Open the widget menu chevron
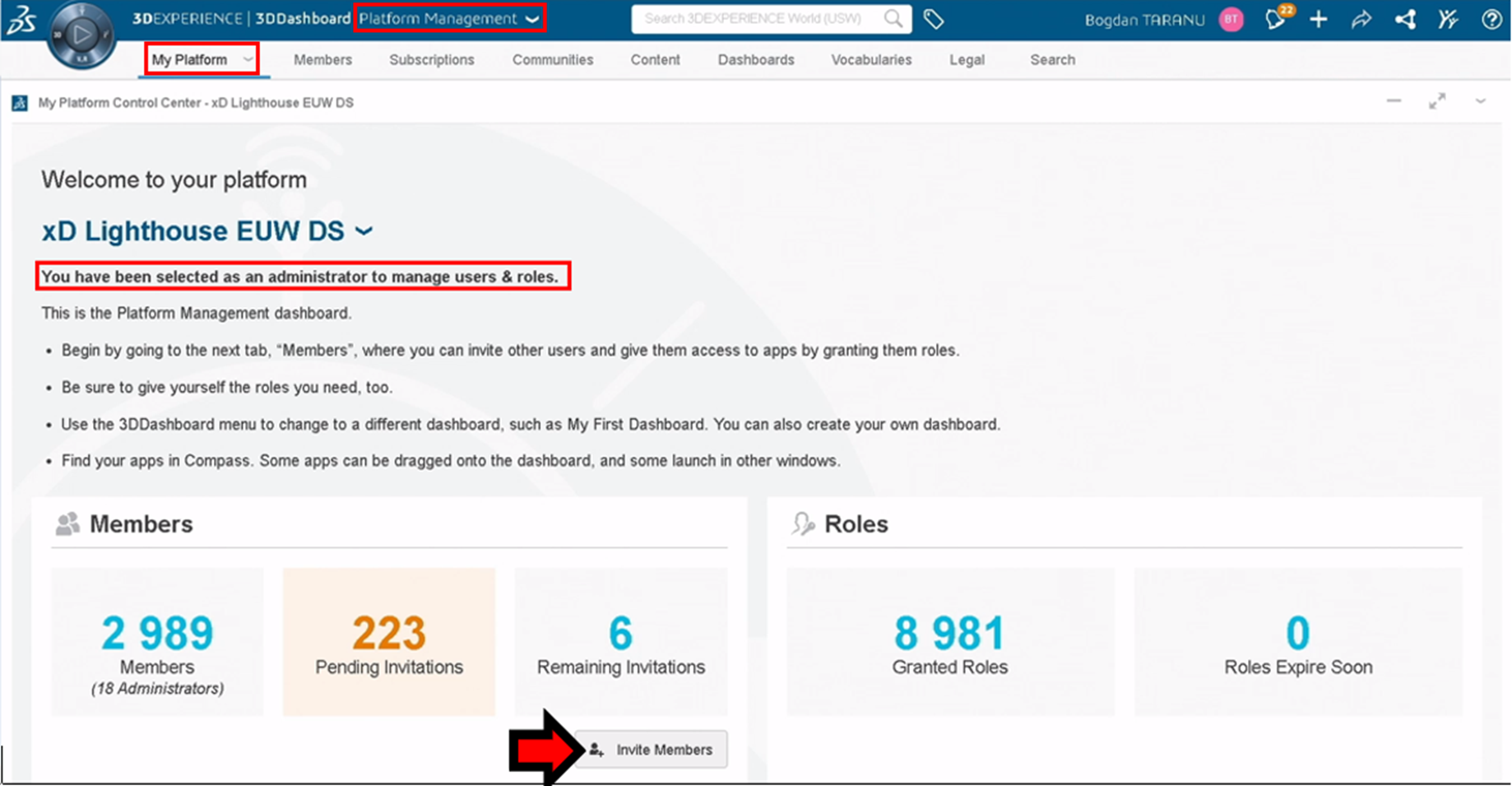The image size is (1512, 786). tap(1481, 101)
